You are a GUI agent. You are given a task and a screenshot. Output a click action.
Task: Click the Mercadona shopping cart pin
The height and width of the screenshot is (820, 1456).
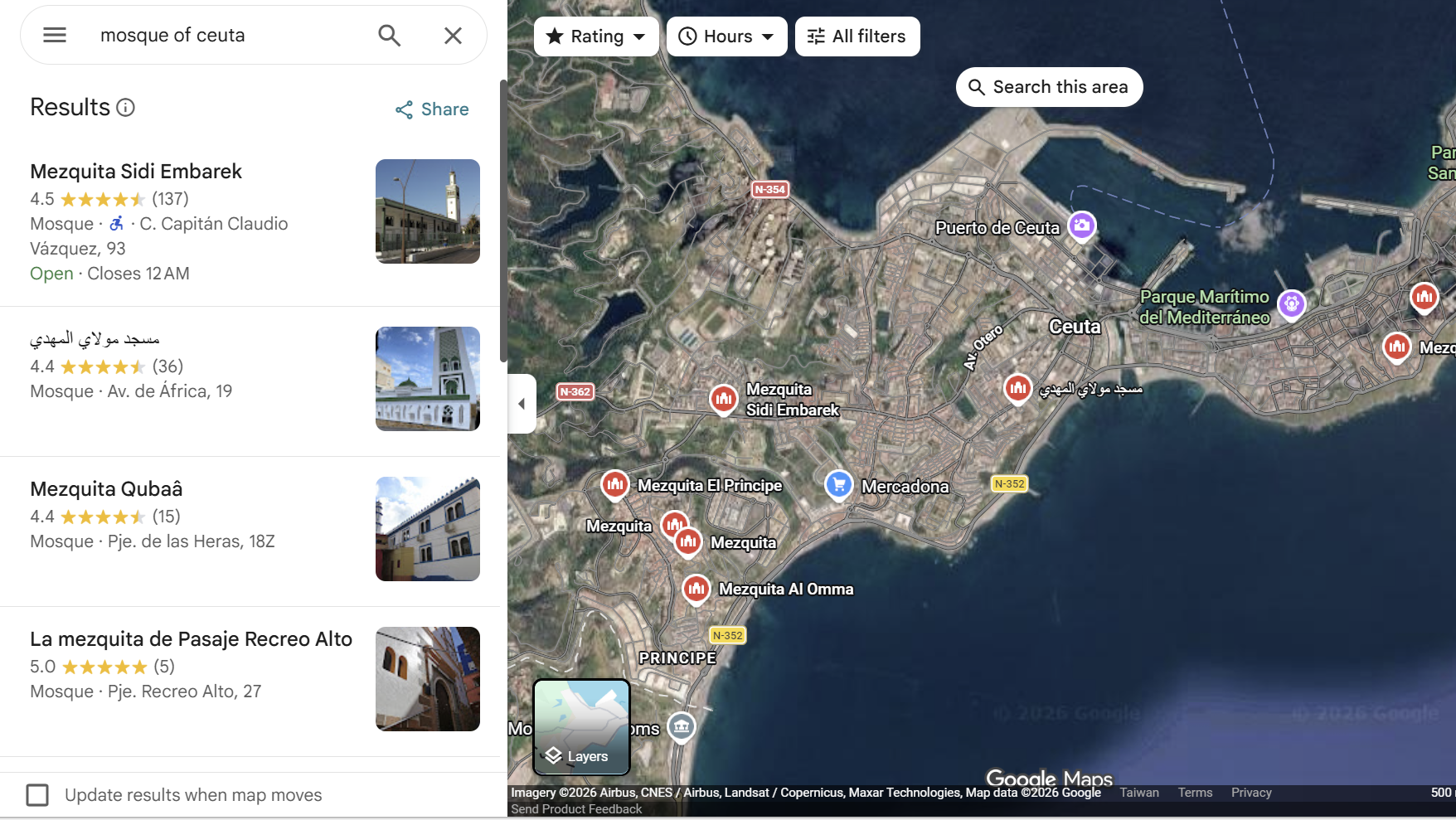point(839,484)
